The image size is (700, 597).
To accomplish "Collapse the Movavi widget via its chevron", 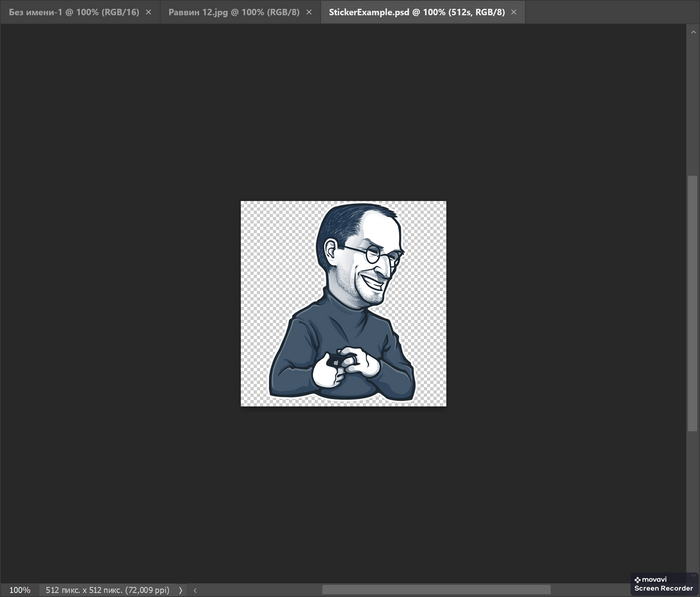I will (x=693, y=576).
